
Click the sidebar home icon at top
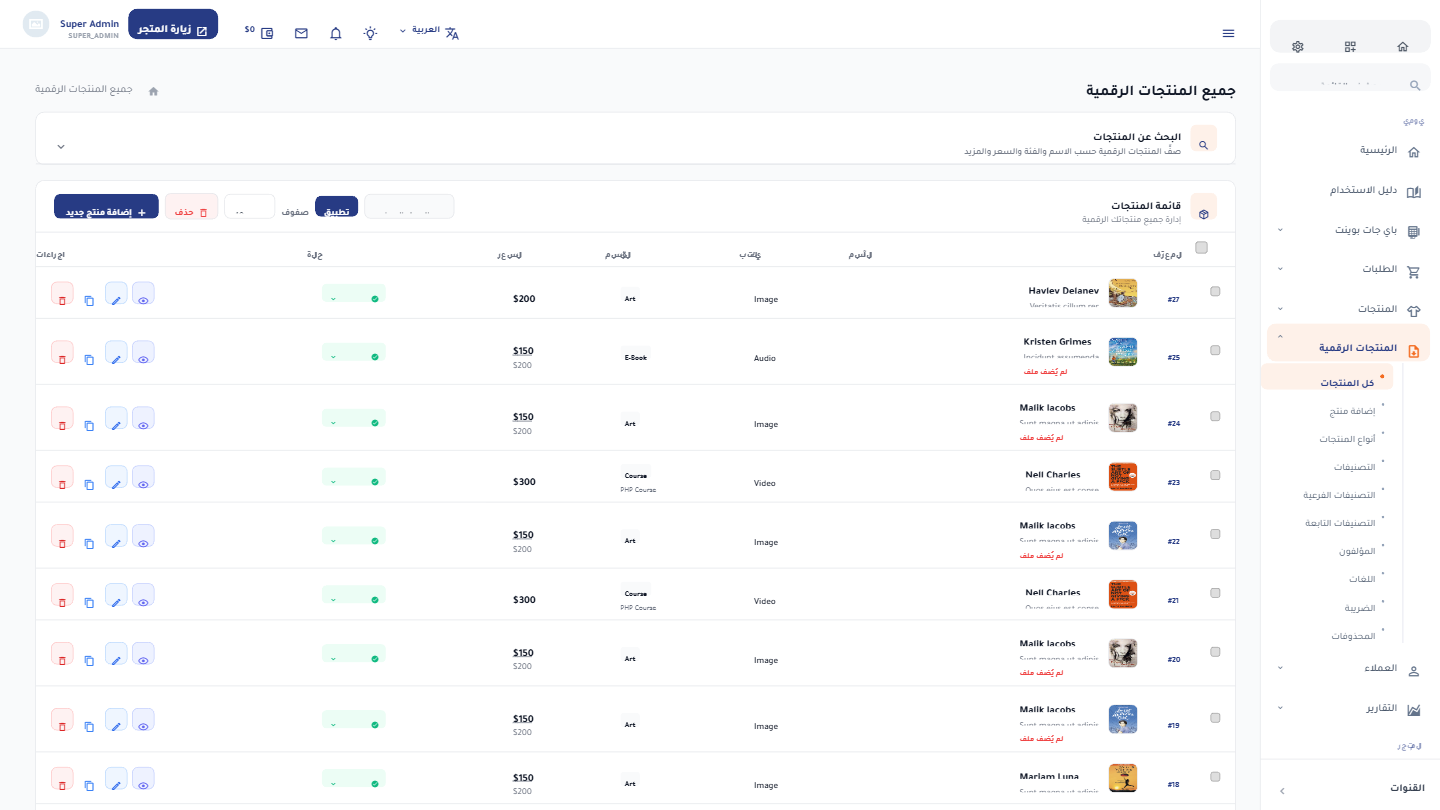coord(1403,47)
